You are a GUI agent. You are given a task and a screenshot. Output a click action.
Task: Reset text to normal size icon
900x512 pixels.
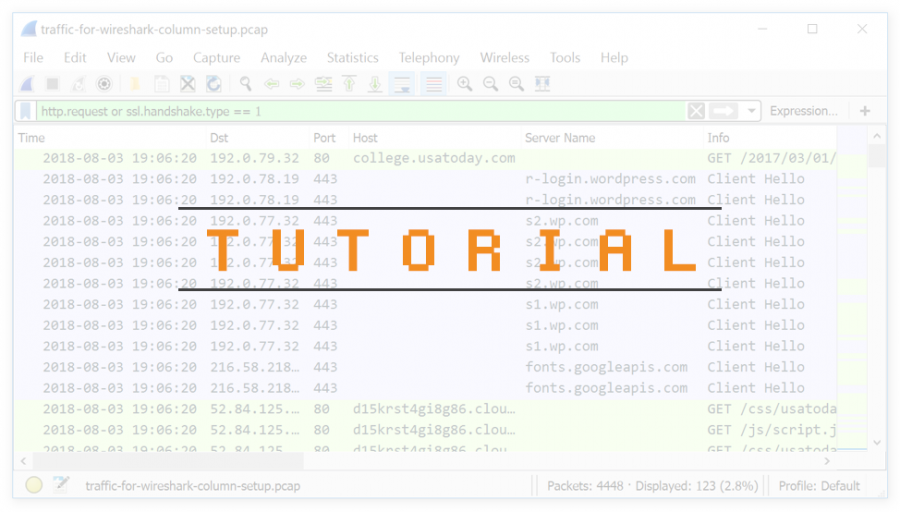click(x=516, y=84)
